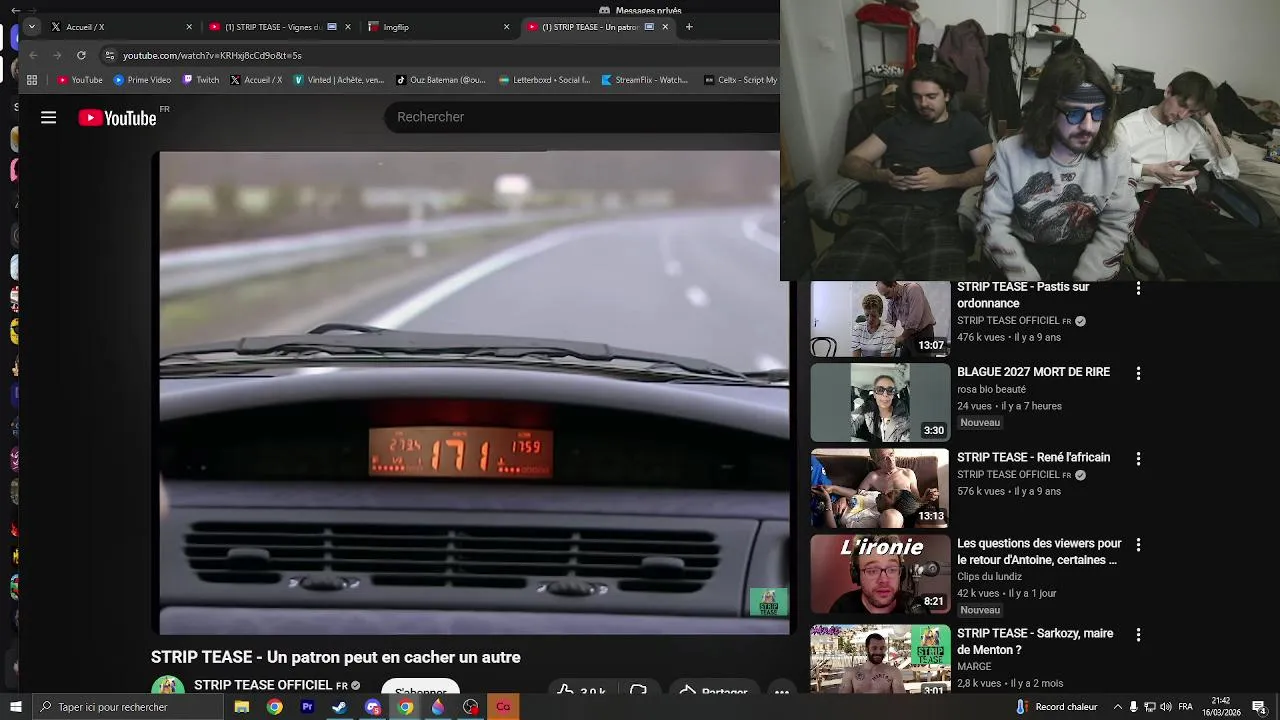Expand hidden system tray icons chevron
Screen dimensions: 1280x720
point(1118,707)
